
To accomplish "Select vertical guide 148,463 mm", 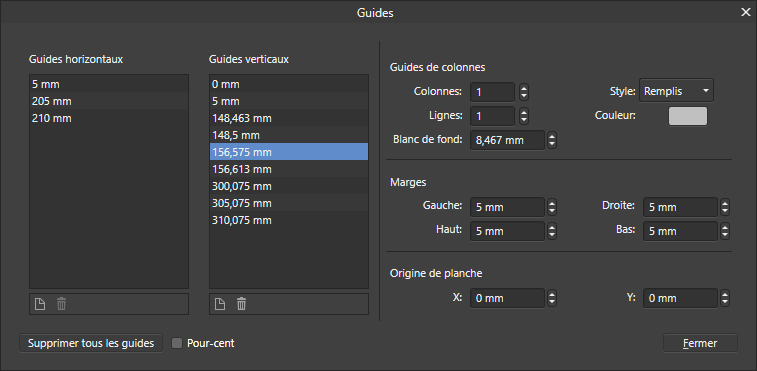I will point(289,118).
